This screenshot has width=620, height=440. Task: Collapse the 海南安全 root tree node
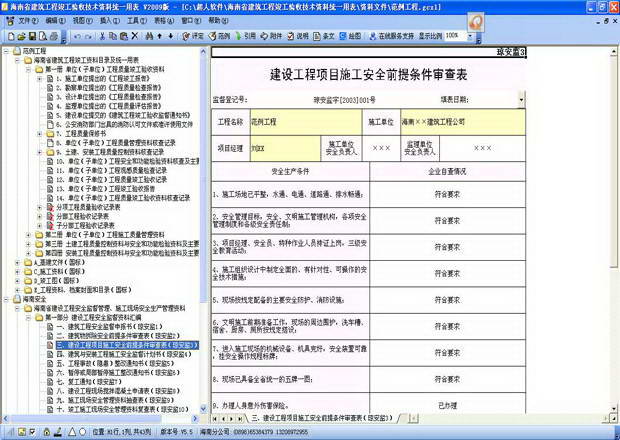[x=7, y=299]
